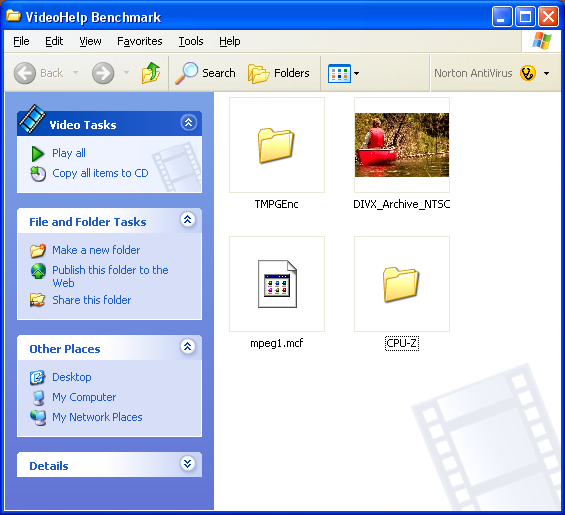The image size is (565, 515).
Task: Select the CPU-Z folder icon
Action: pyautogui.click(x=401, y=284)
